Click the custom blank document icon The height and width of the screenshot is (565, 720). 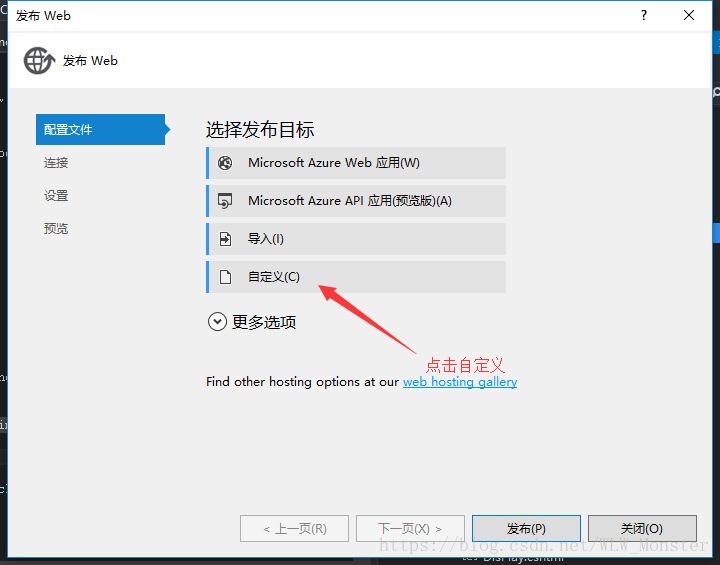coord(225,277)
